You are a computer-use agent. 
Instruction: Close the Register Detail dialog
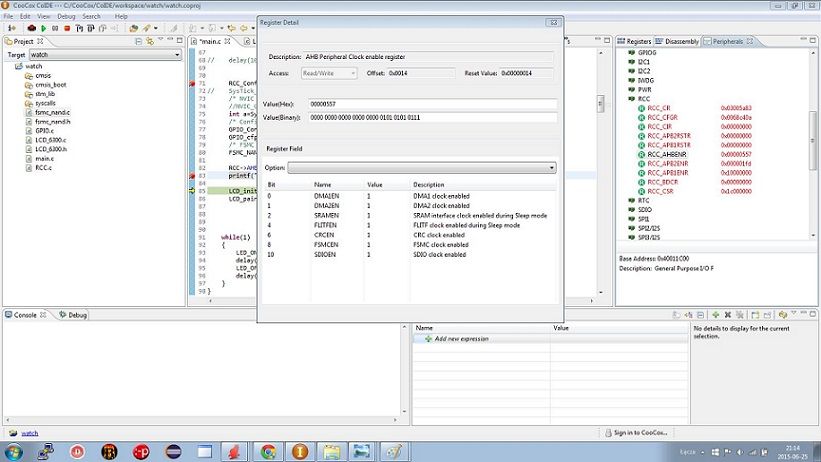point(553,23)
